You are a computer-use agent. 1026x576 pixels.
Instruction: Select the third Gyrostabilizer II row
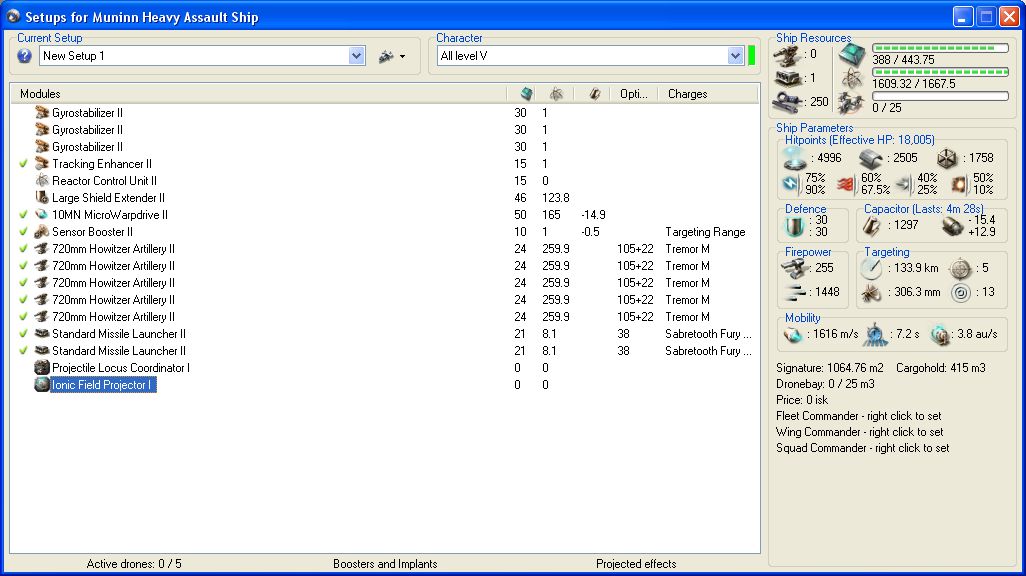tap(385, 147)
